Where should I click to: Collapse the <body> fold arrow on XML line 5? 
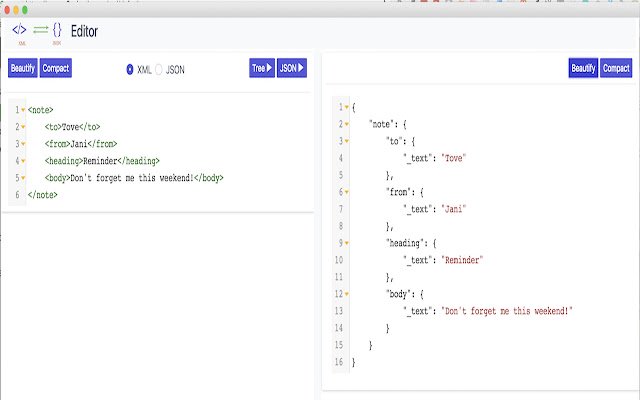23,178
